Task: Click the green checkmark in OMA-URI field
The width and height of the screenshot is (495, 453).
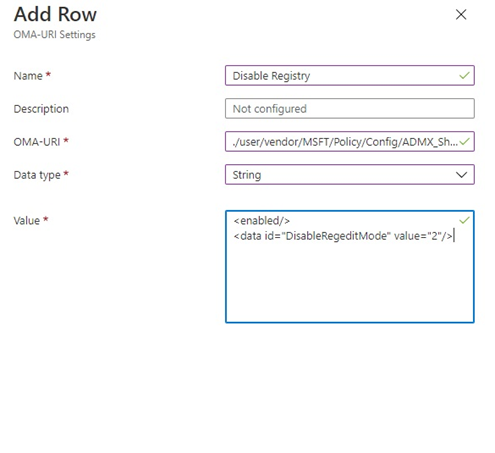Action: 464,142
